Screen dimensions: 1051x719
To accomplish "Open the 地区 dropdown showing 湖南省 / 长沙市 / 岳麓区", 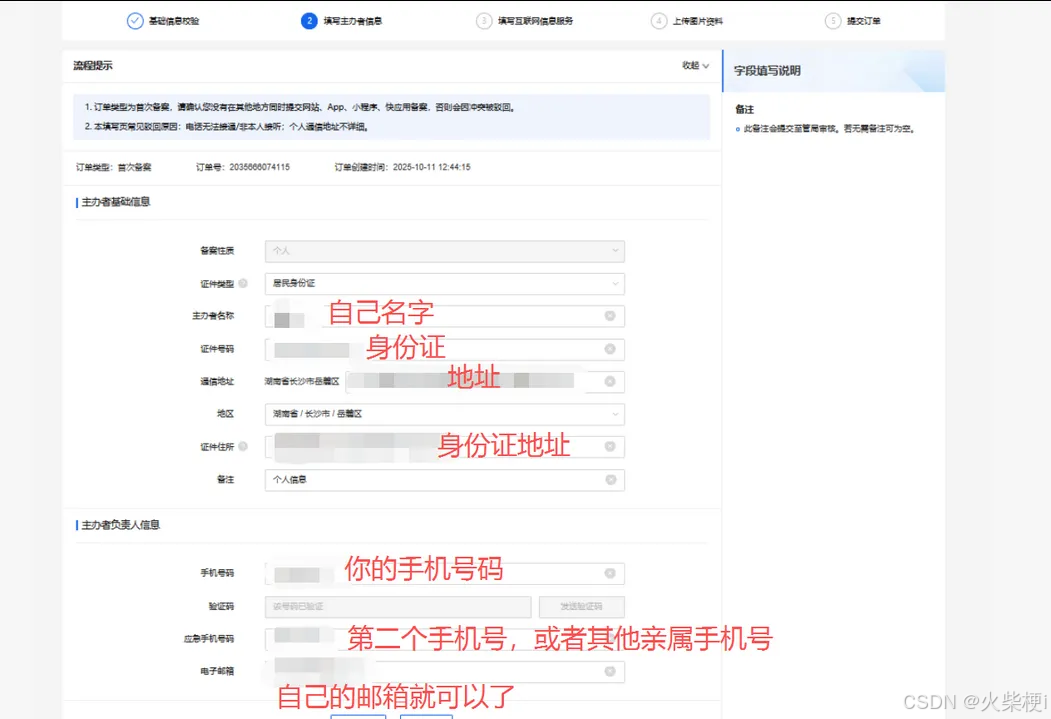I will click(444, 413).
